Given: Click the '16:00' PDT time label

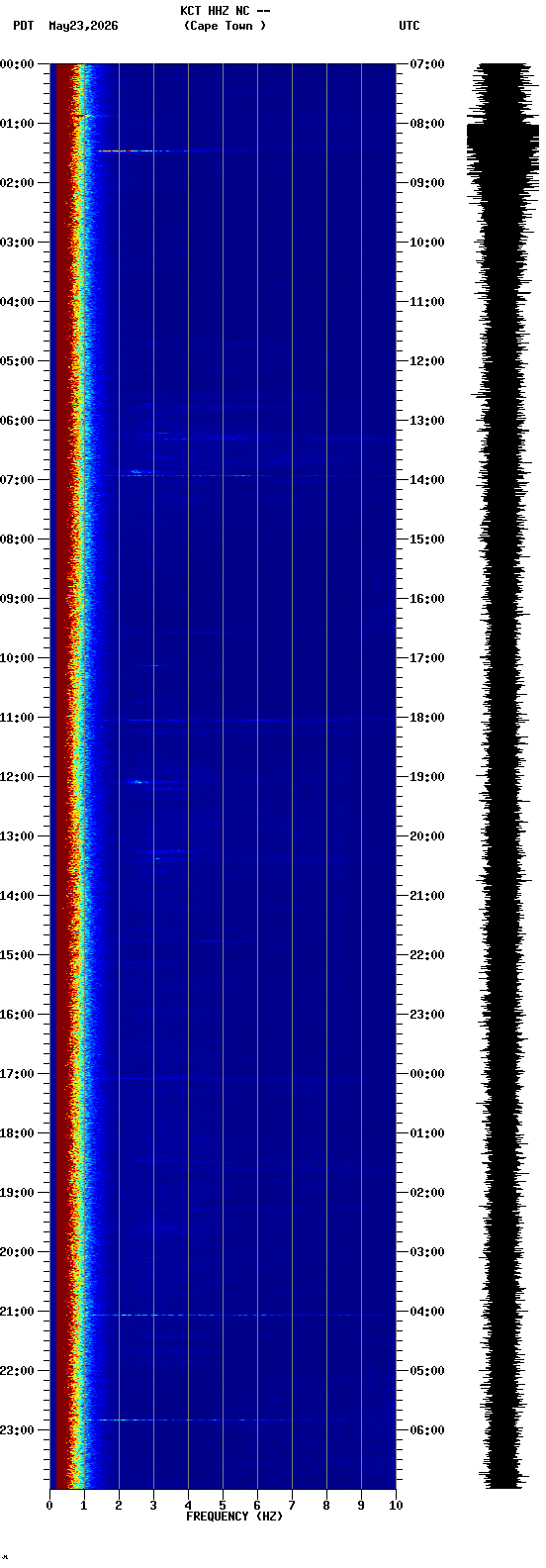Looking at the screenshot, I should click(17, 1015).
